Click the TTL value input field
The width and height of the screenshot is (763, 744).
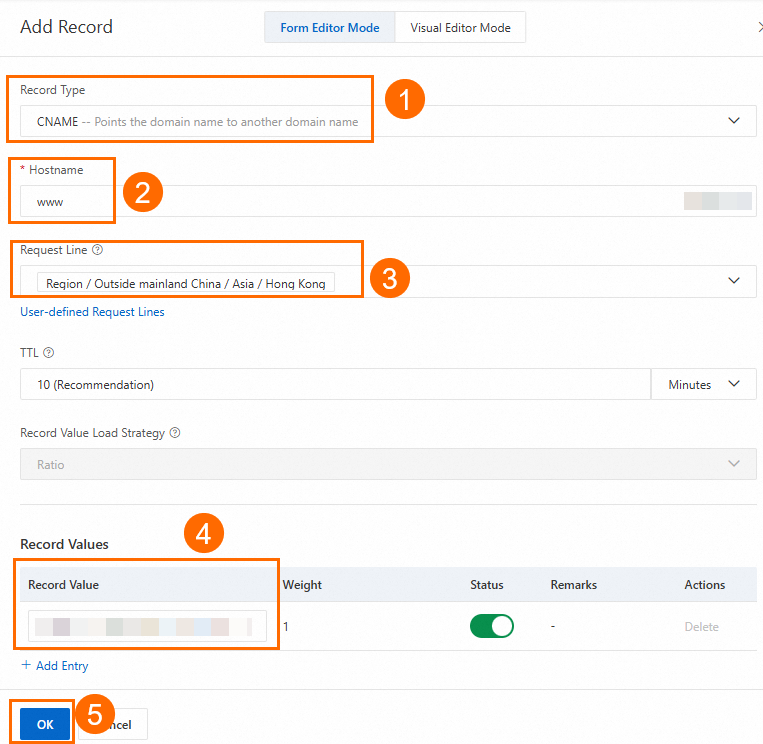pos(335,384)
